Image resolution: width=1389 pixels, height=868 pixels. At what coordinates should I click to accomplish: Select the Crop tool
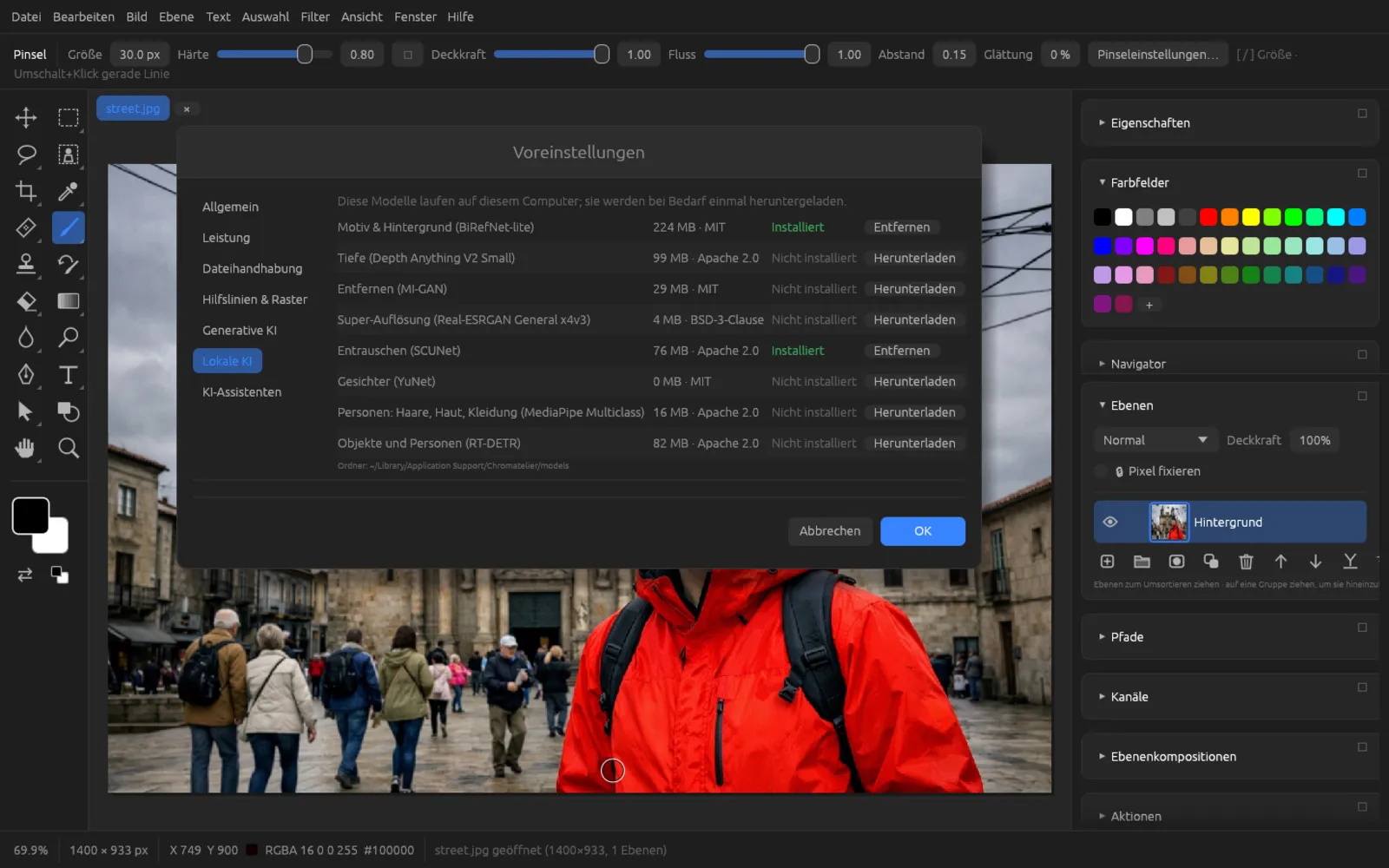point(26,191)
